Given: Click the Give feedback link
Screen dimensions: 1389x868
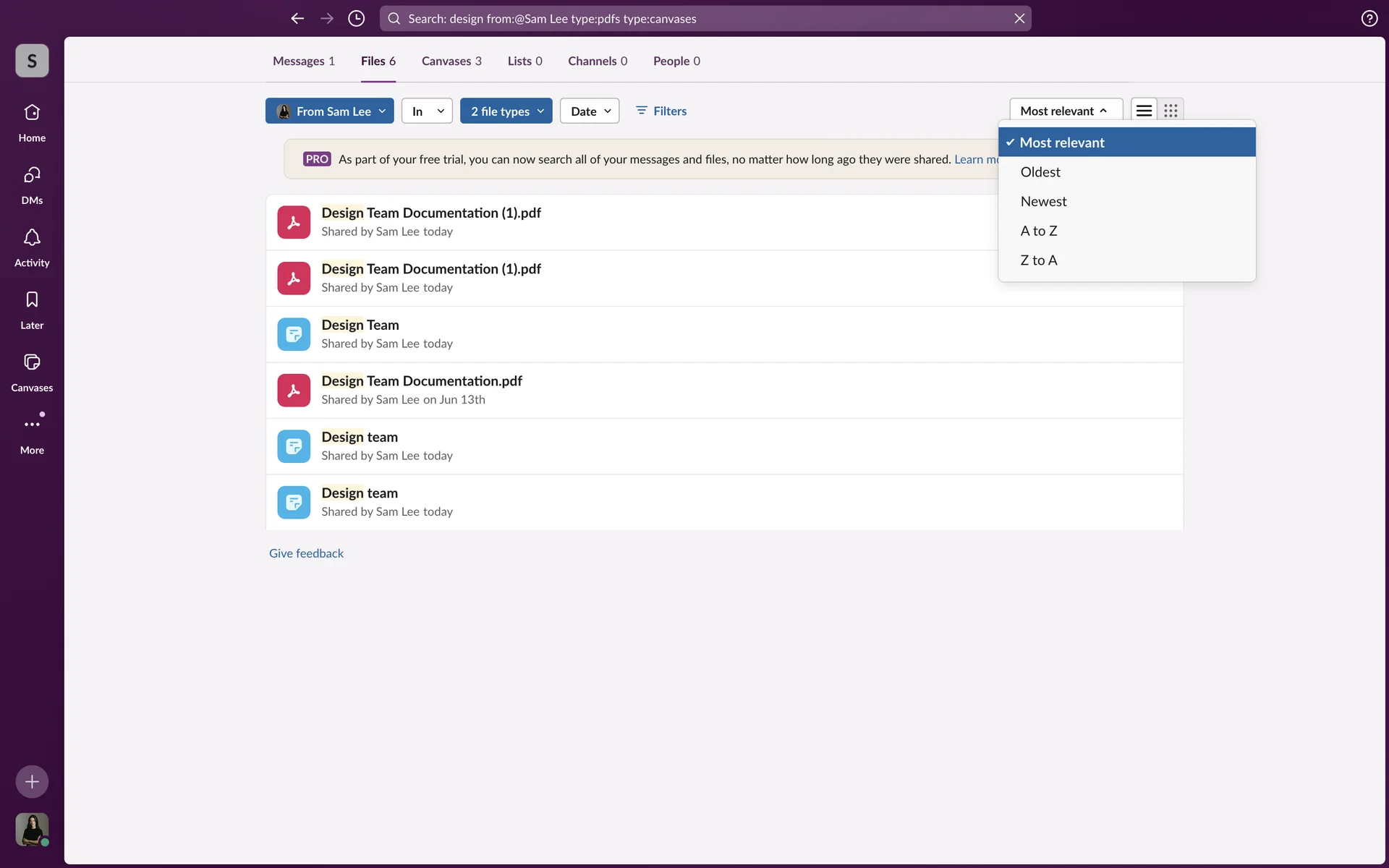Looking at the screenshot, I should point(306,553).
